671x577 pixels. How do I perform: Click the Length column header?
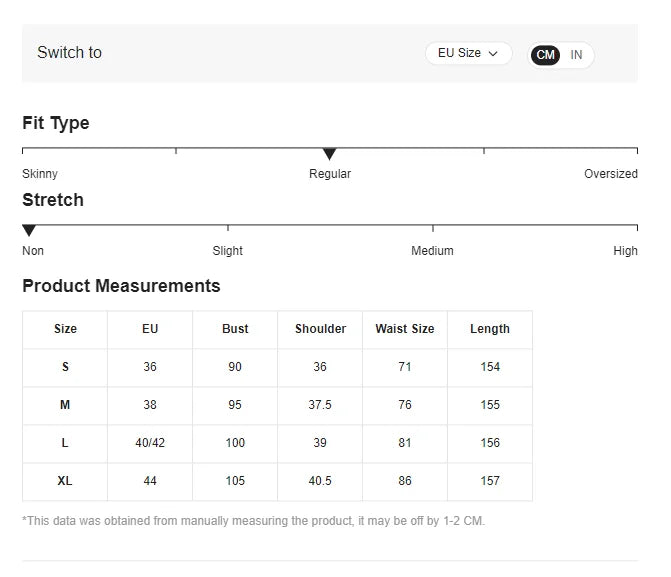click(x=489, y=329)
